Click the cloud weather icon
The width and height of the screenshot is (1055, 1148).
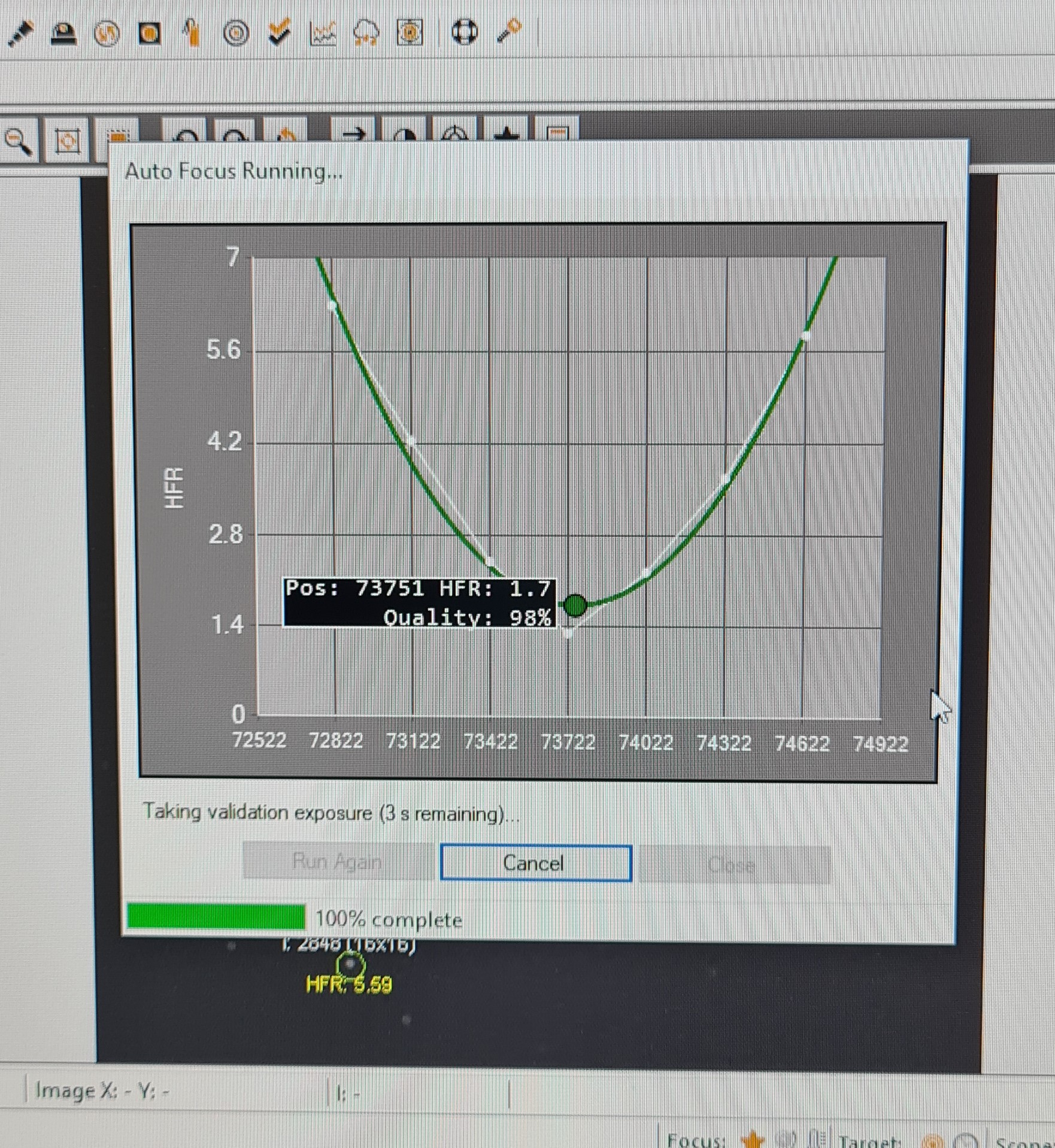(366, 34)
